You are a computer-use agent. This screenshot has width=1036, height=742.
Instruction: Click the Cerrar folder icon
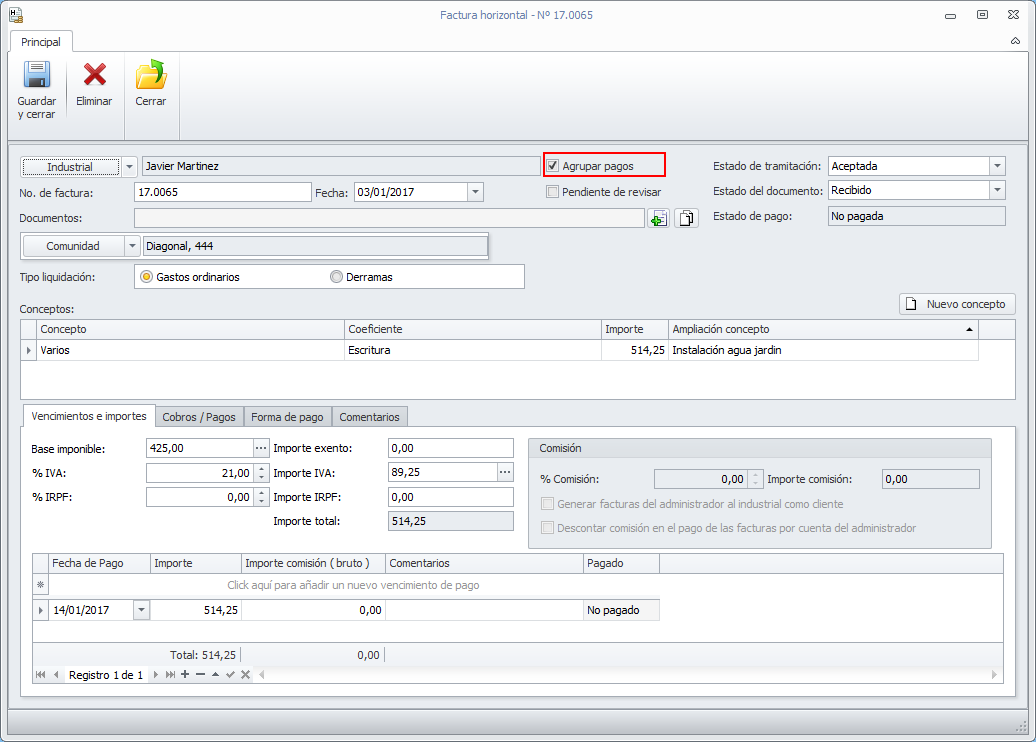(x=151, y=75)
